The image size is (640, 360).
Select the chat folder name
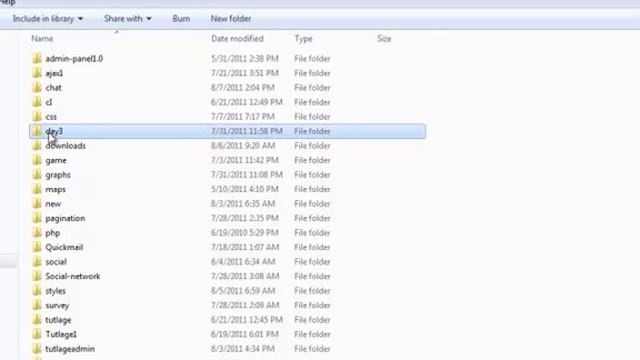(x=53, y=88)
